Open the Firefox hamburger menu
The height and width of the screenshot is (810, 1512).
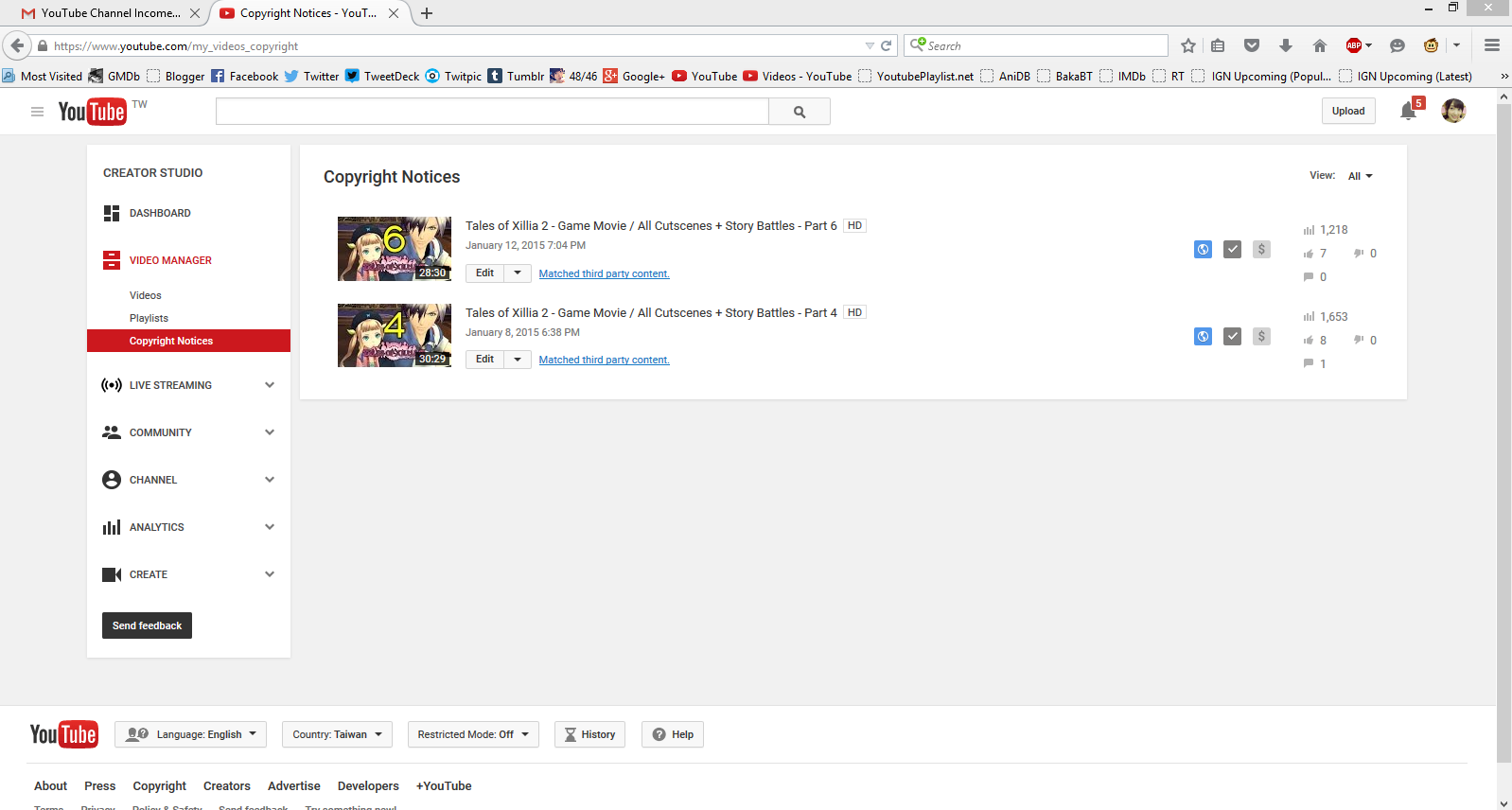[1492, 45]
